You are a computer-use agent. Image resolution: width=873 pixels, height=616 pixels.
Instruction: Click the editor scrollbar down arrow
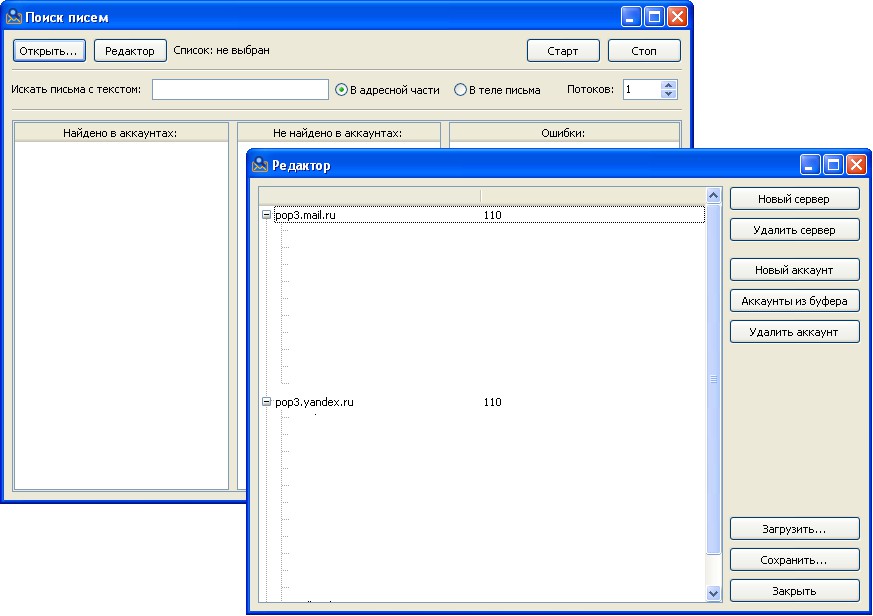(713, 594)
